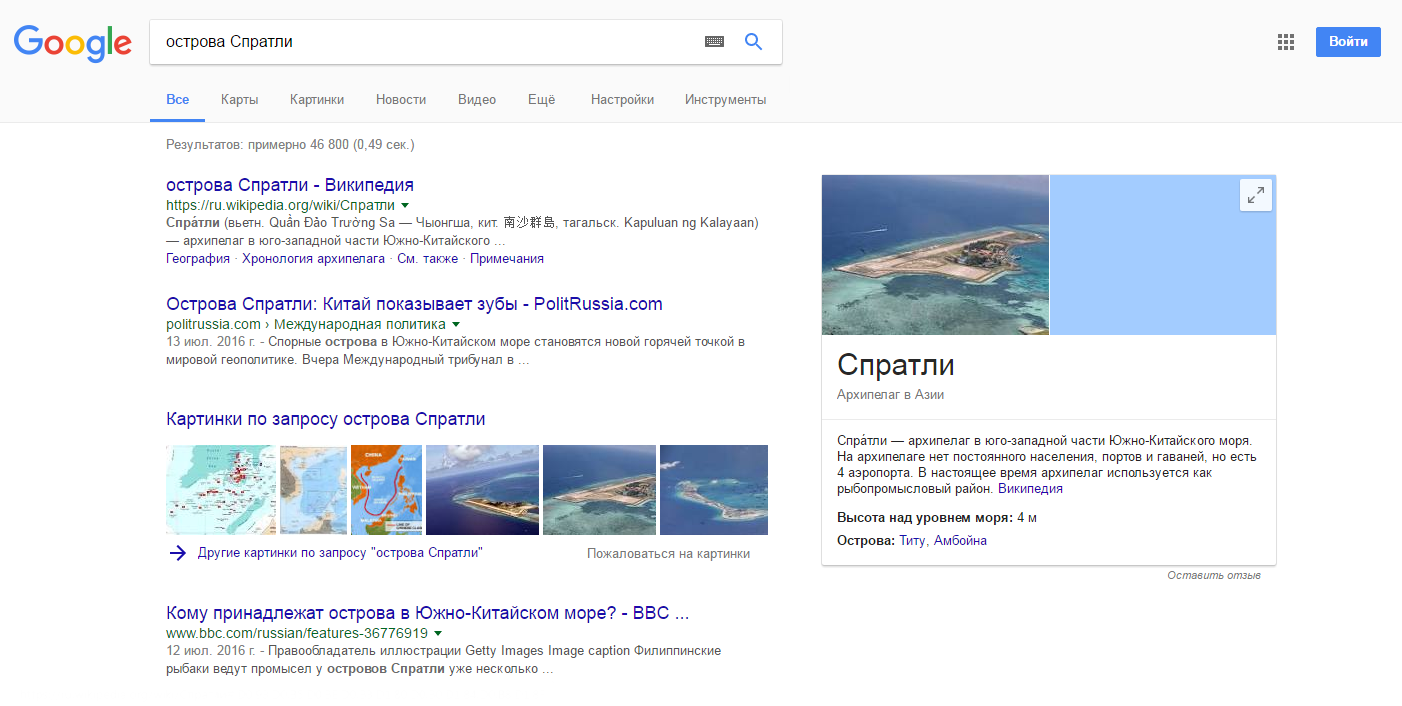Switch to the Новости tab
The width and height of the screenshot is (1402, 706).
tap(401, 100)
